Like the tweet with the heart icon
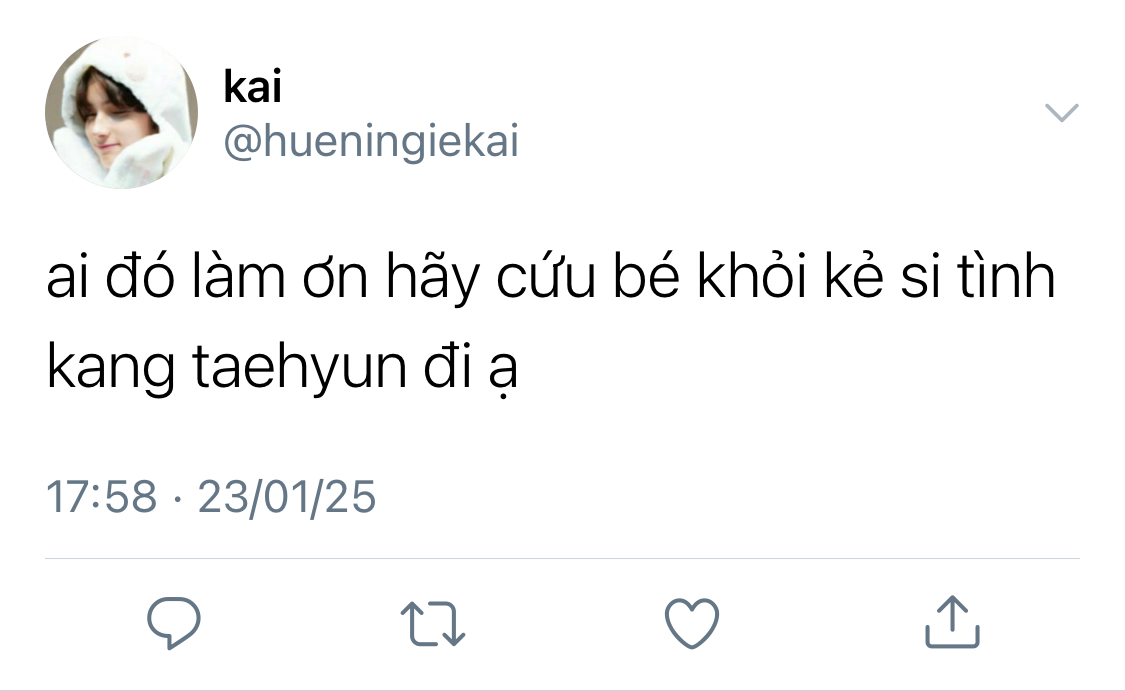The height and width of the screenshot is (691, 1125). point(692,622)
